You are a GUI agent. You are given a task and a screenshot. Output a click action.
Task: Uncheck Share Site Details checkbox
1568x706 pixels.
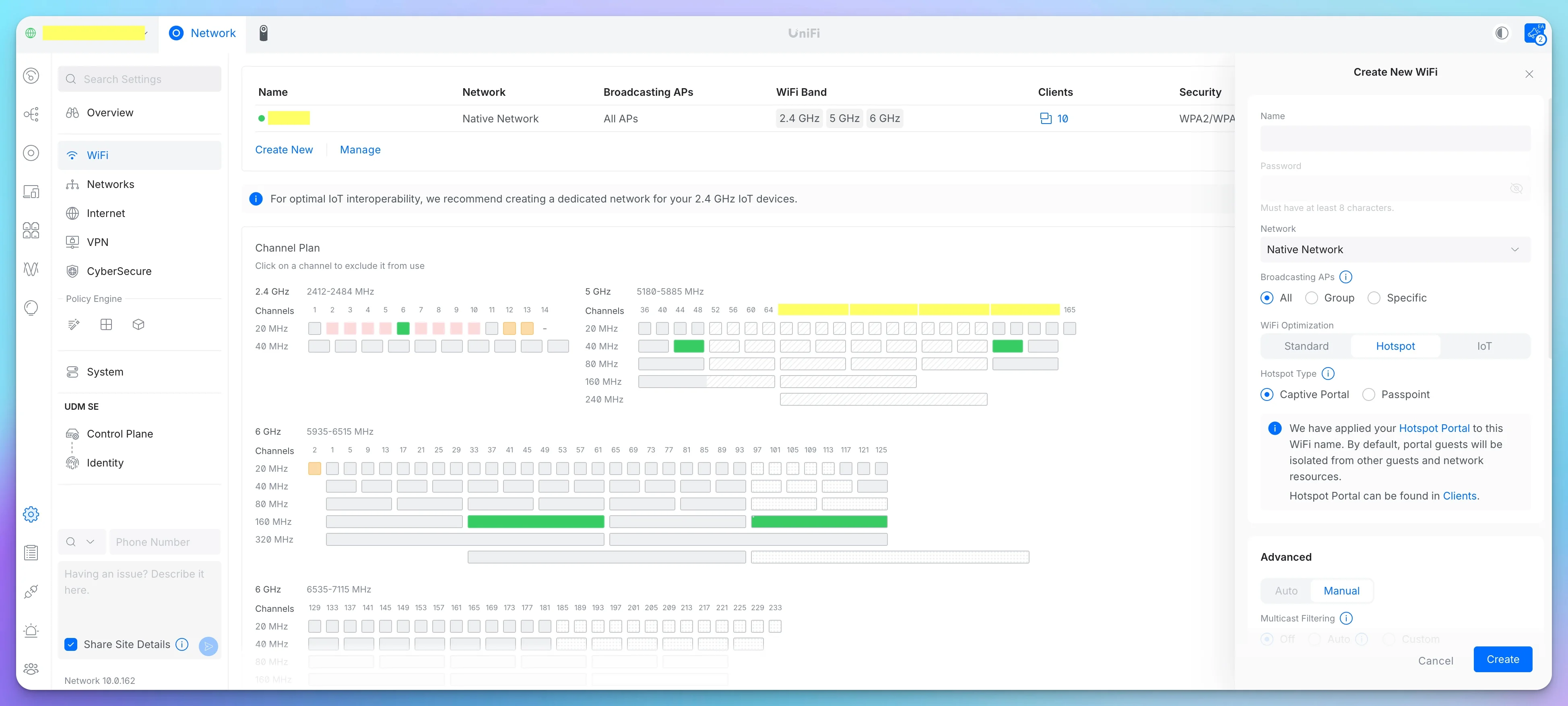[71, 644]
